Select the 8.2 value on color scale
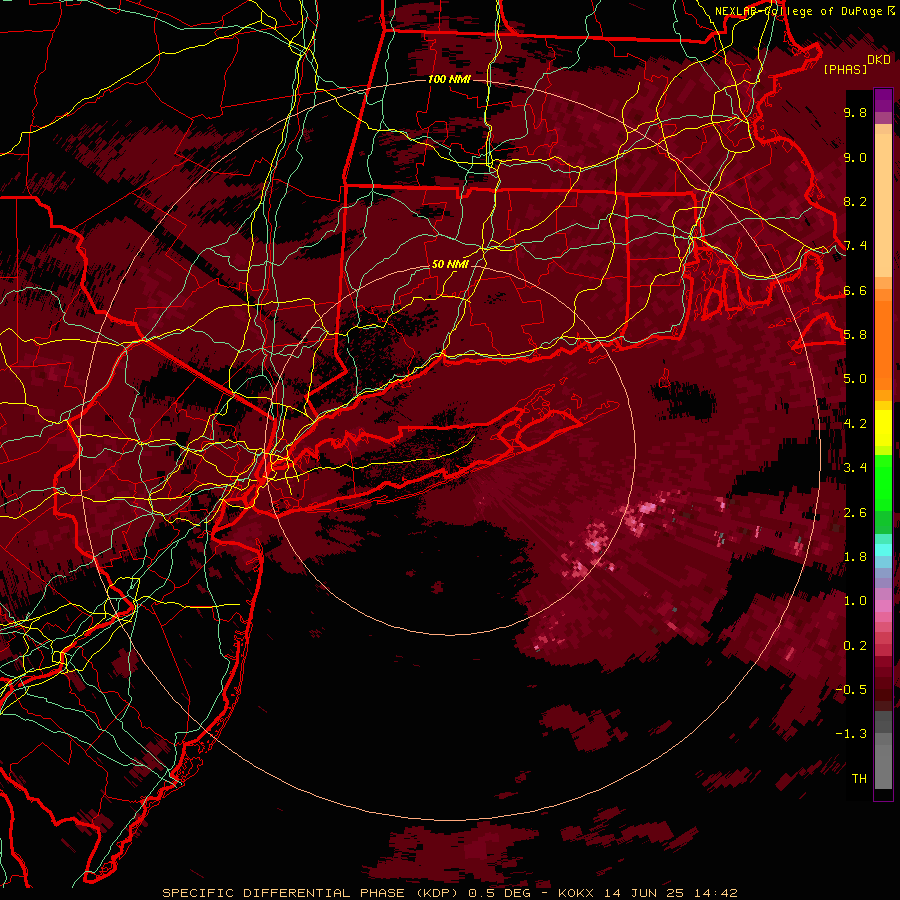The height and width of the screenshot is (900, 900). click(855, 201)
